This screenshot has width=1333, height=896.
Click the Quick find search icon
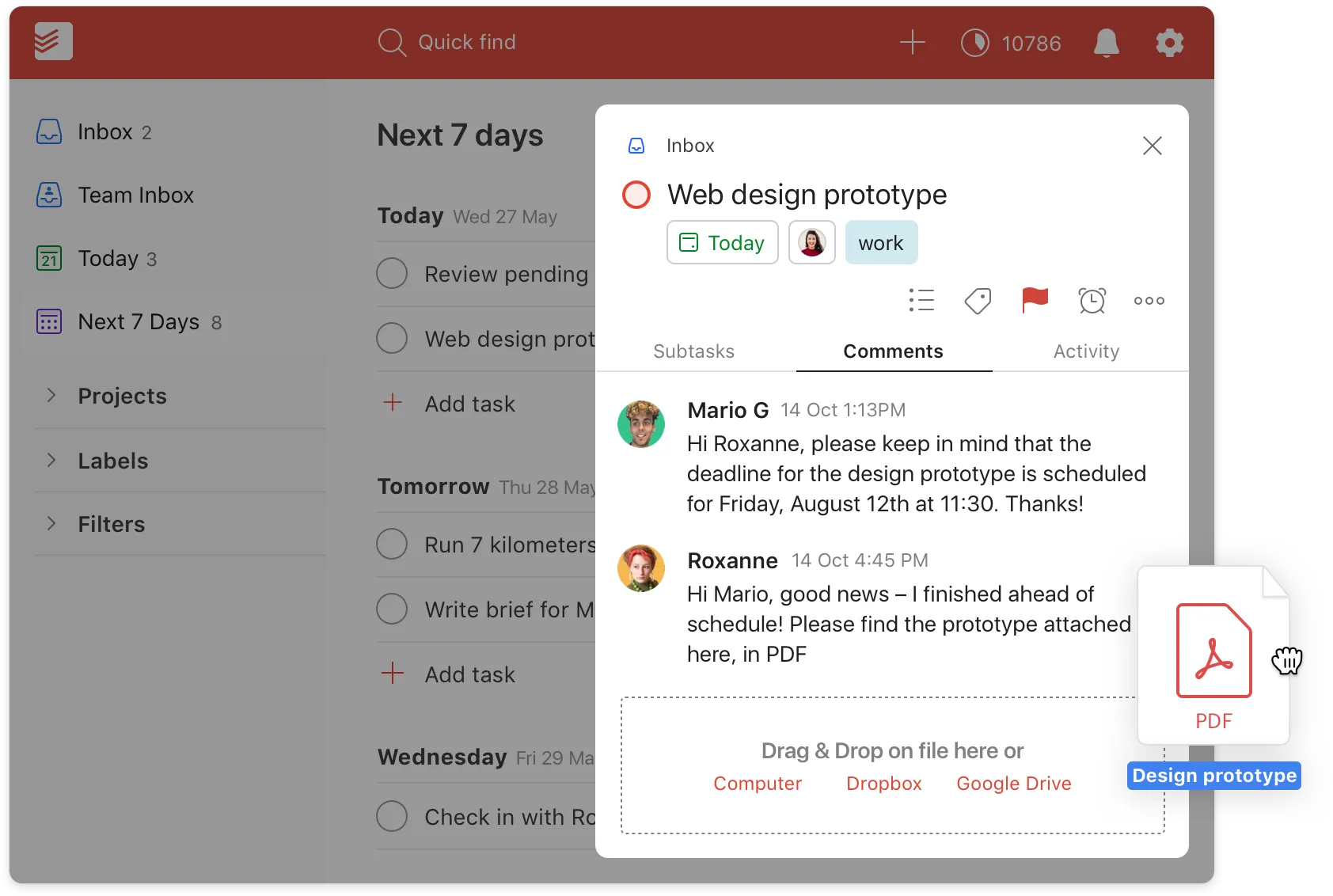click(x=392, y=42)
